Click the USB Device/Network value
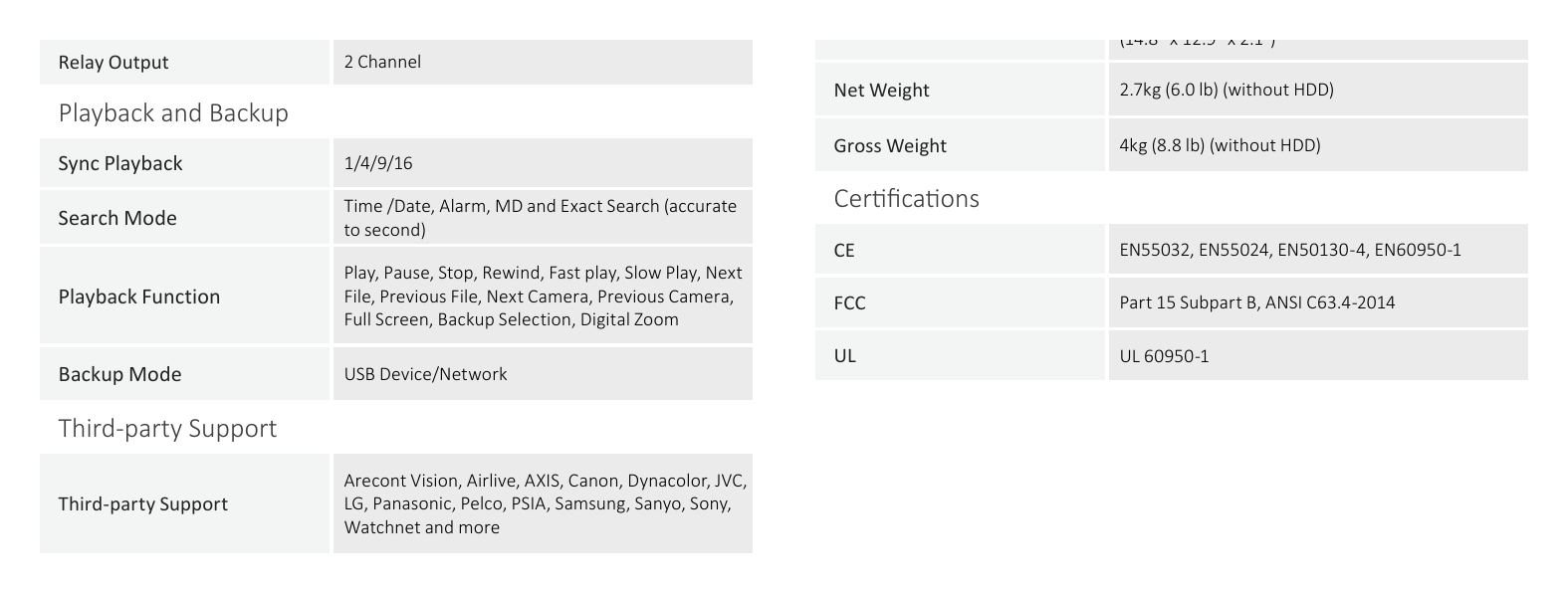This screenshot has height=593, width=1568. 426,374
